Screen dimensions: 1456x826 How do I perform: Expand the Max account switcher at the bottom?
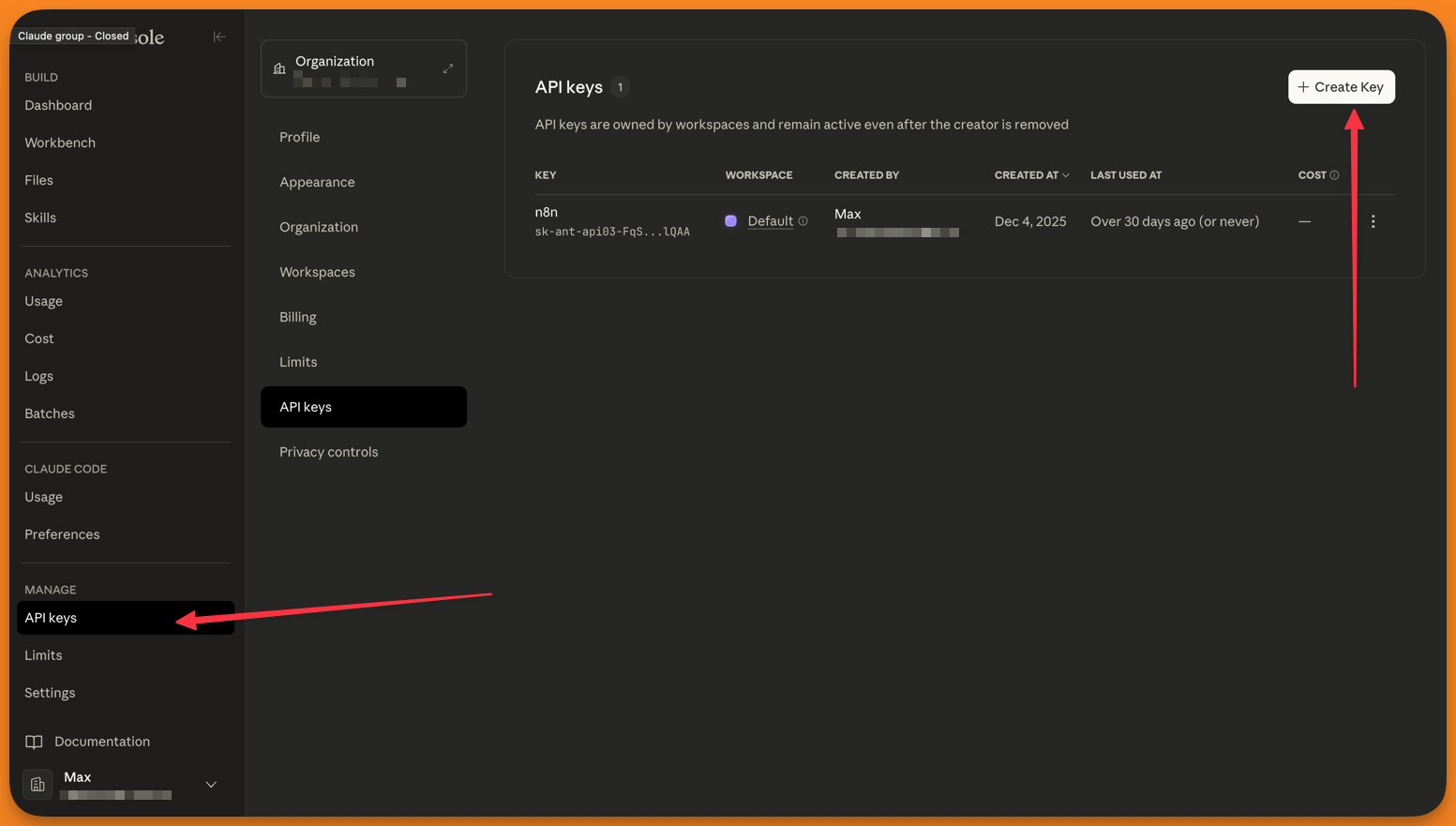[x=211, y=784]
